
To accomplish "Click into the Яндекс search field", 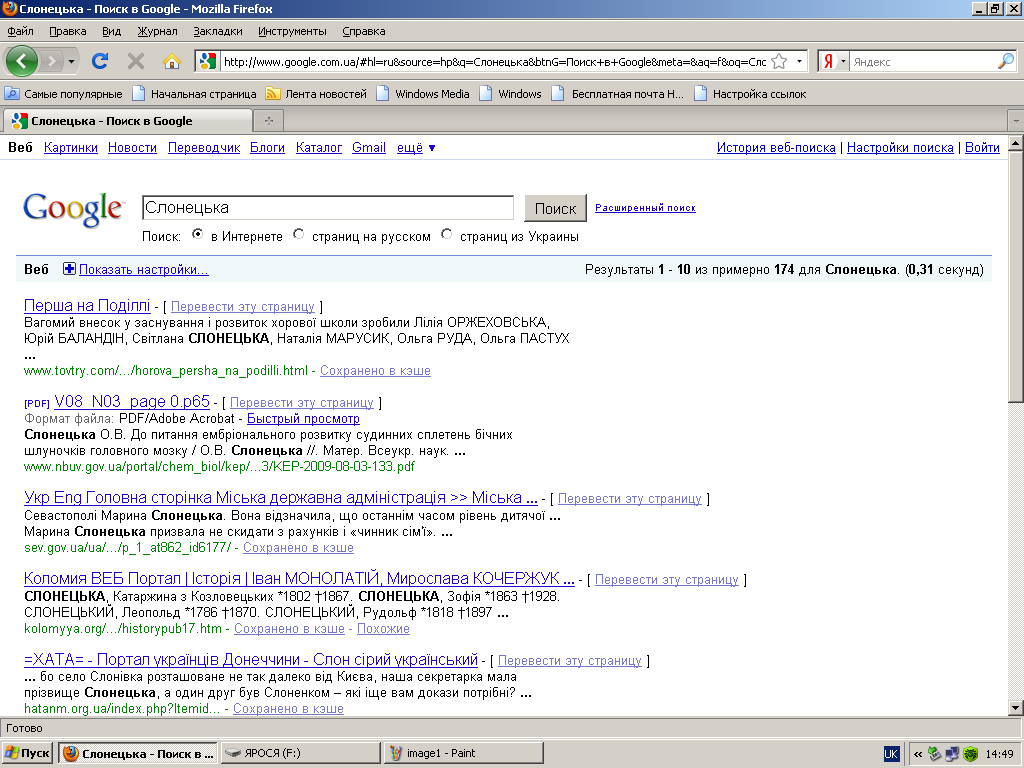I will pos(923,62).
